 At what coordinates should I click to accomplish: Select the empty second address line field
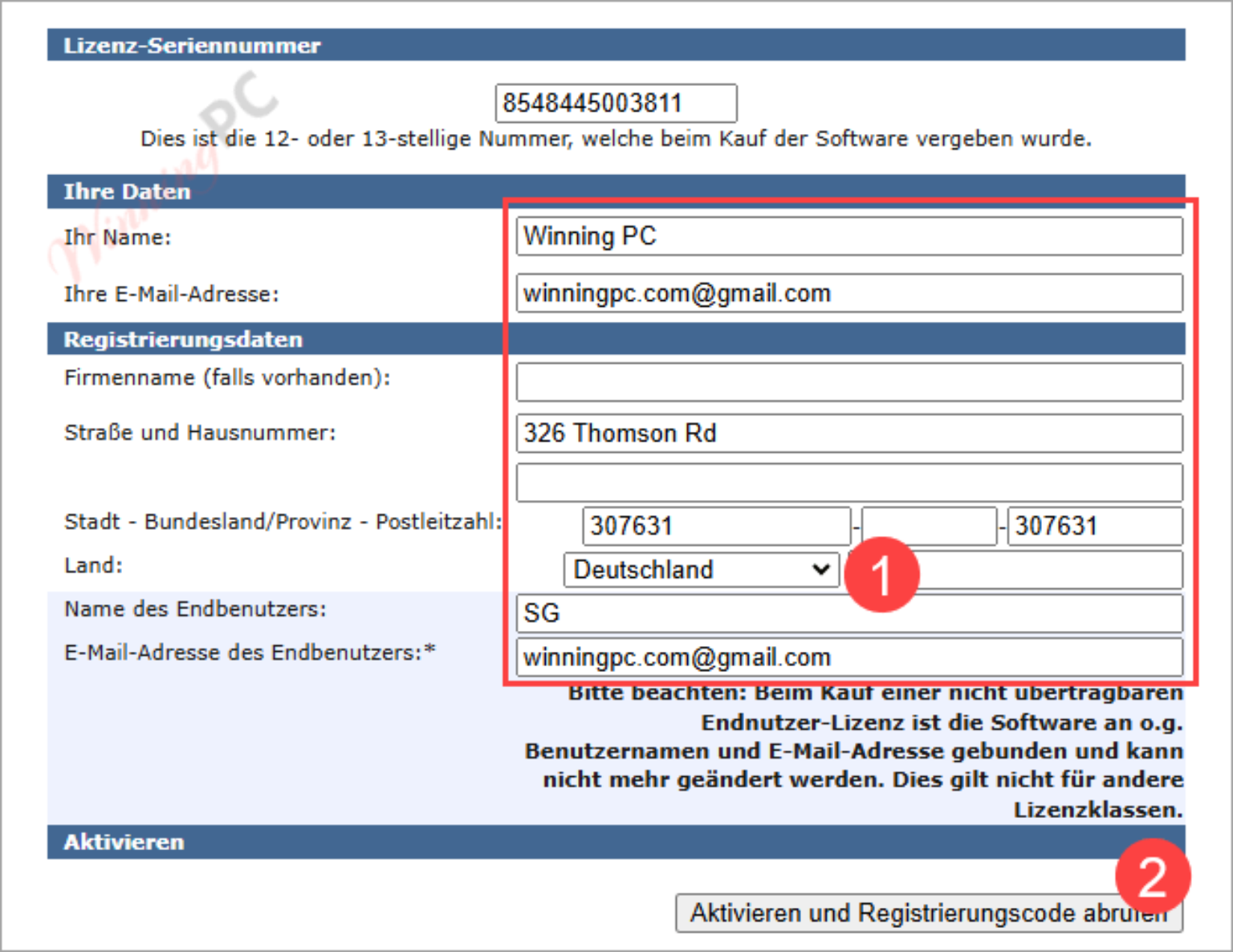coord(848,482)
